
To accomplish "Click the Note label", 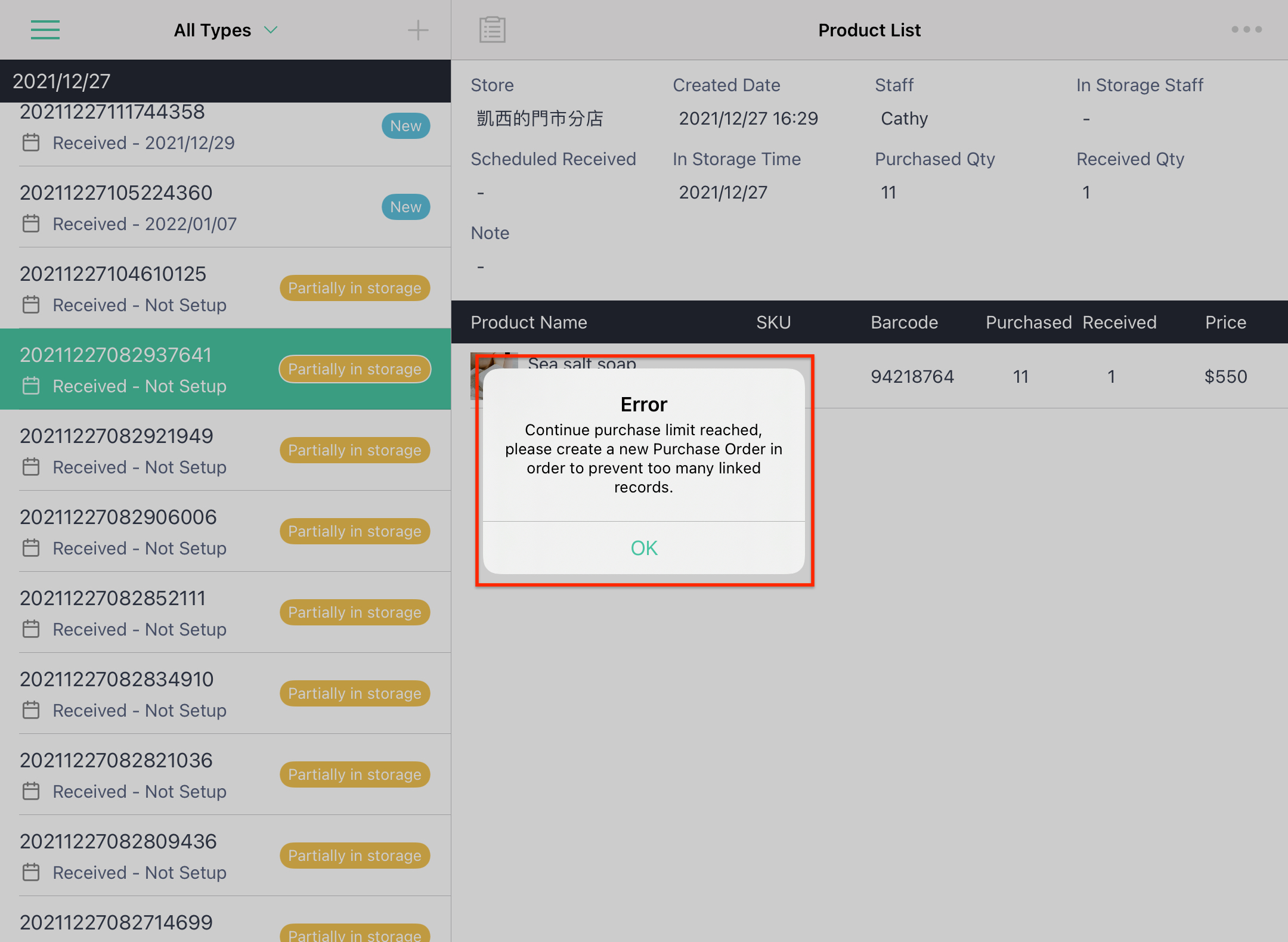I will 490,233.
